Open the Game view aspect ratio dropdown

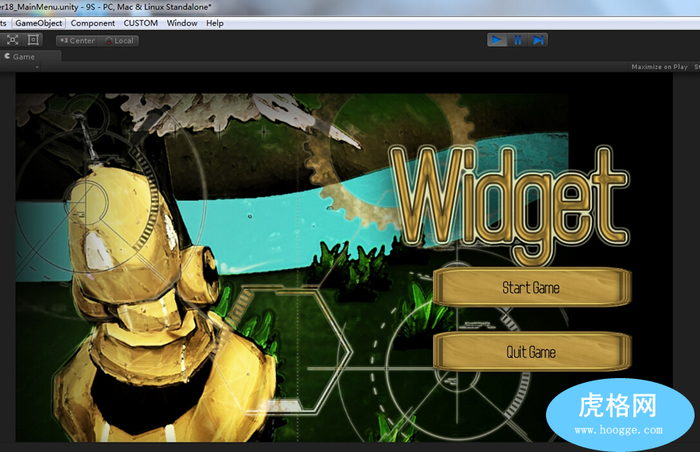pyautogui.click(x=20, y=67)
